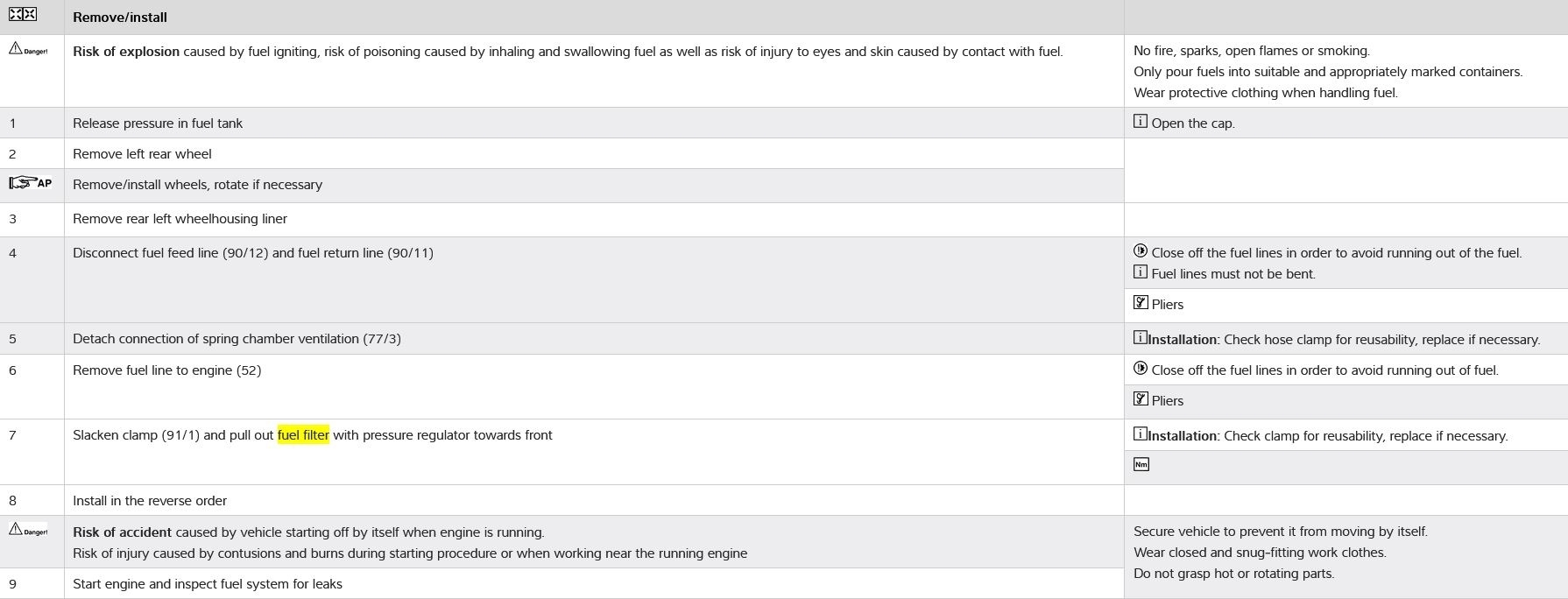Click the Pliers tool icon in step 4
The height and width of the screenshot is (599, 1568).
tap(1140, 303)
